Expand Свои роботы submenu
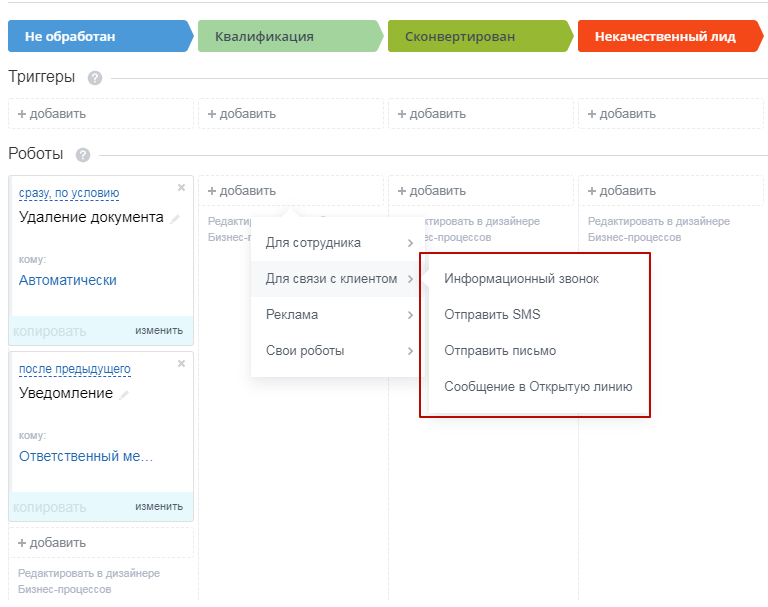The width and height of the screenshot is (768, 607). (x=337, y=351)
